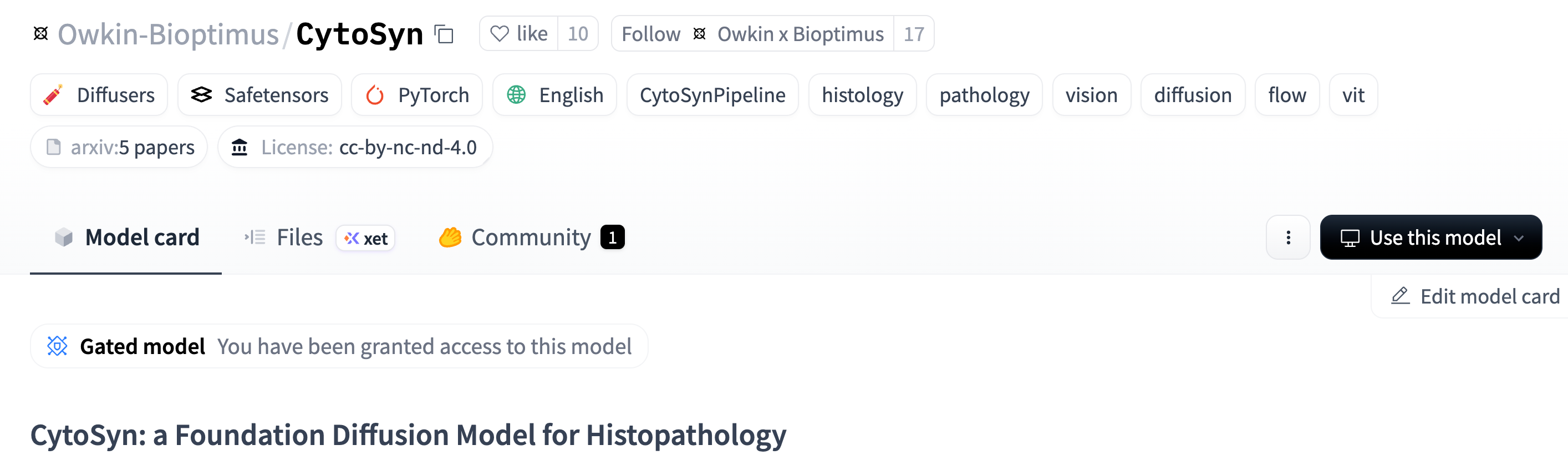Click the histology tag
This screenshot has width=1568, height=475.
click(x=862, y=95)
